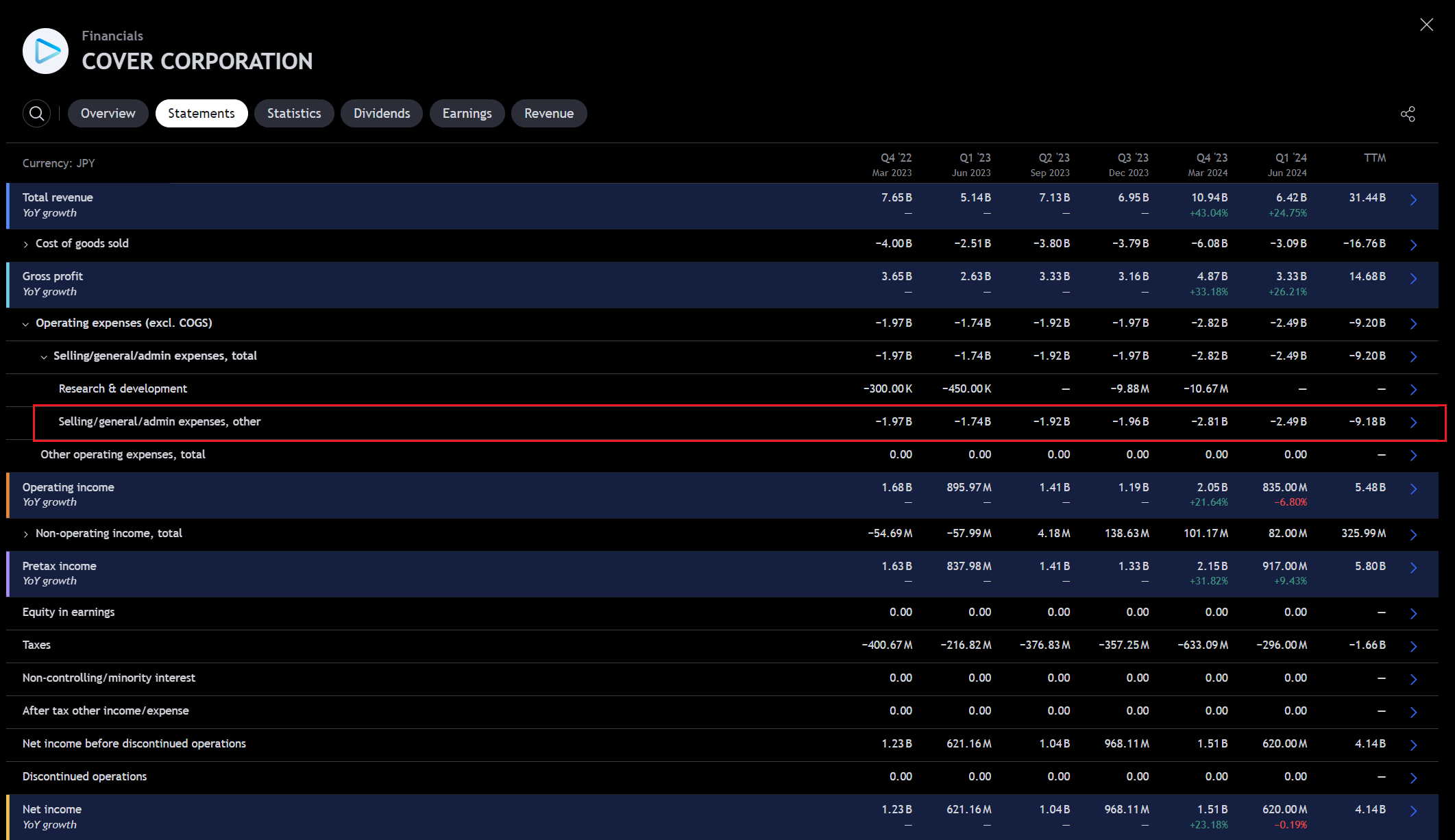The image size is (1455, 840).
Task: Click the search magnifier icon
Action: coord(37,113)
